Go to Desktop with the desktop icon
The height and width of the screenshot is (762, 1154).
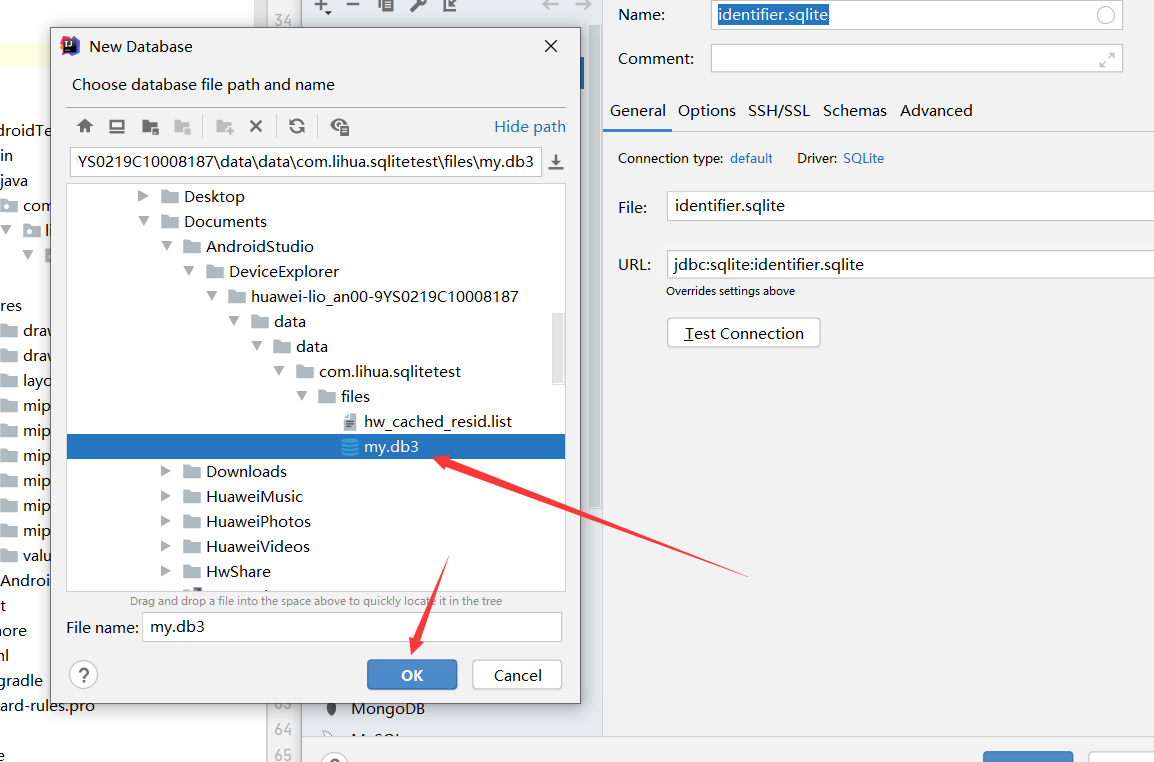(x=117, y=126)
